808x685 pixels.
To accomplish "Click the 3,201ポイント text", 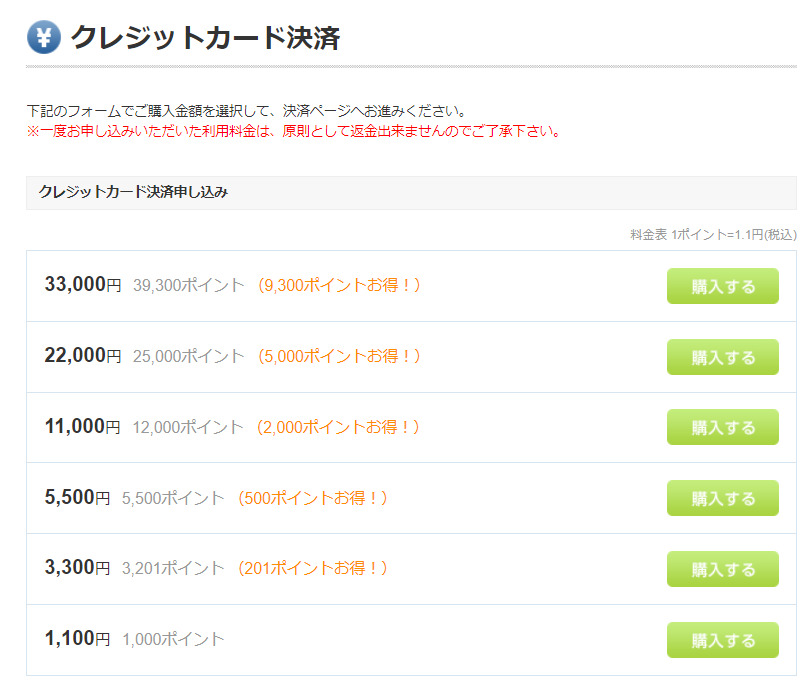I will point(173,568).
